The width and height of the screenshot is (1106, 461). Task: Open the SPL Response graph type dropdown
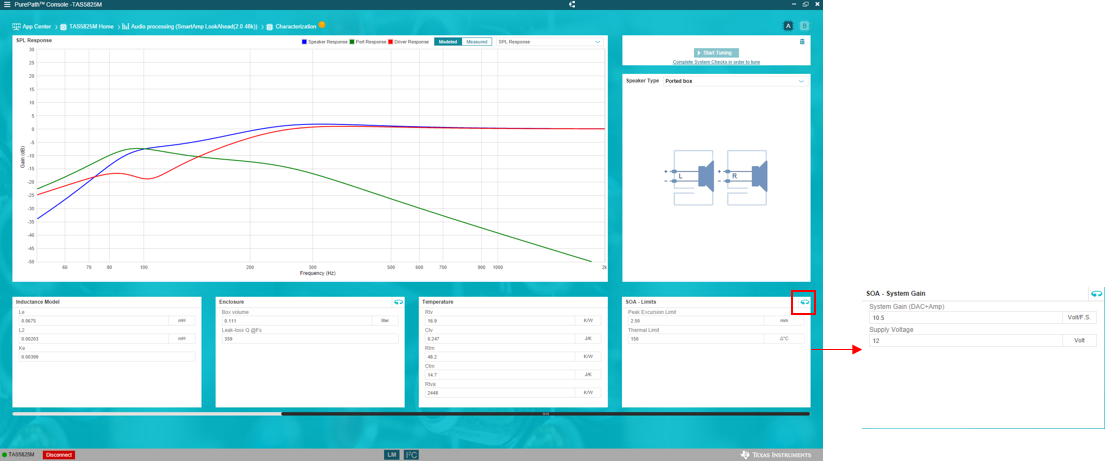point(549,42)
